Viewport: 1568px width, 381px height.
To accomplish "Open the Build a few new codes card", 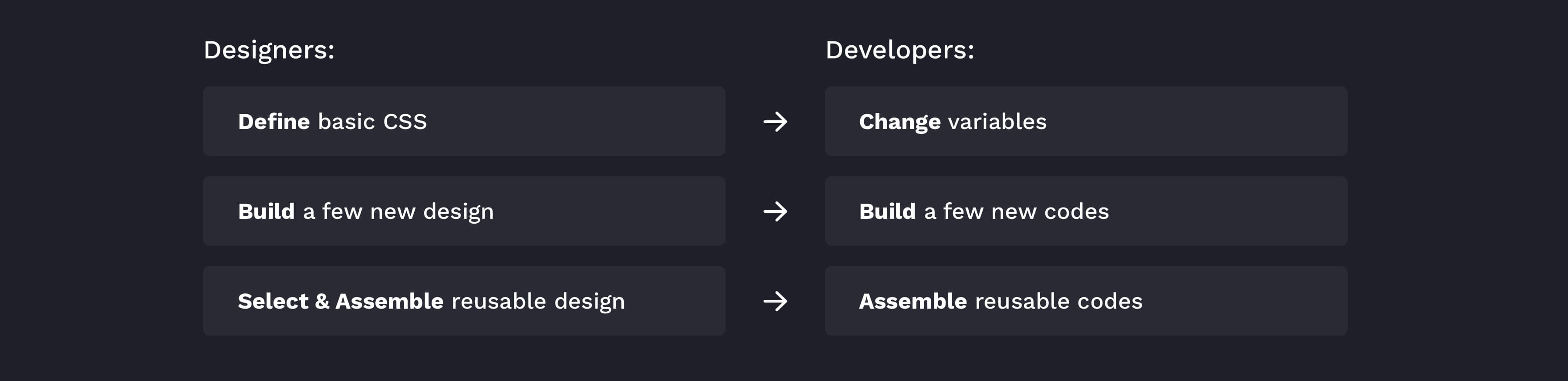I will 1086,211.
